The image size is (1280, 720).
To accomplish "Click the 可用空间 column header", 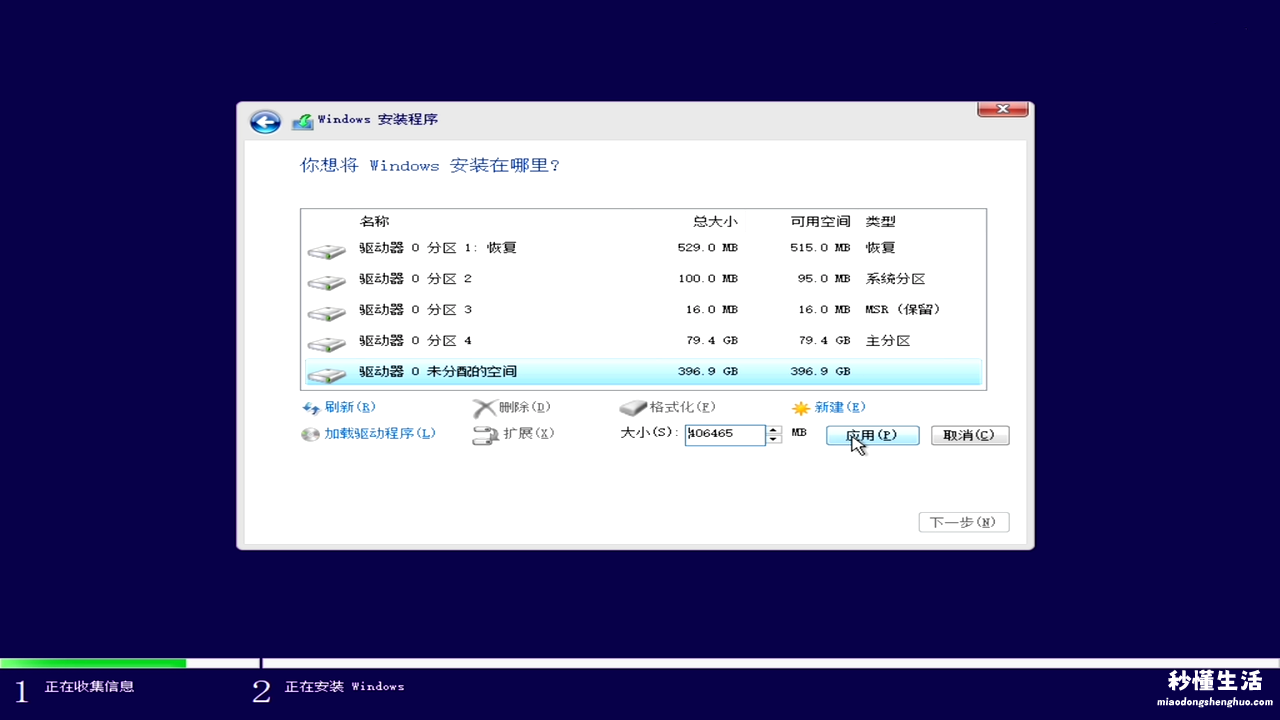I will pos(820,221).
